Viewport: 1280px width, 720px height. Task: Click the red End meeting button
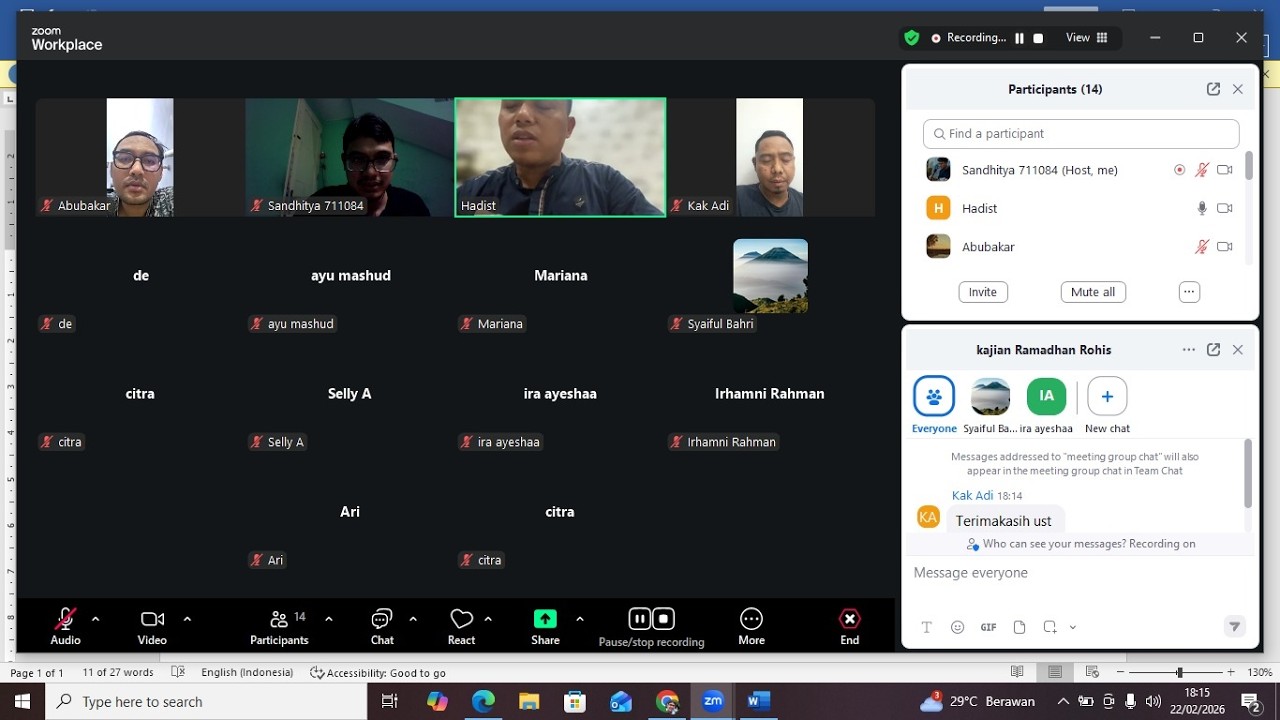[849, 626]
